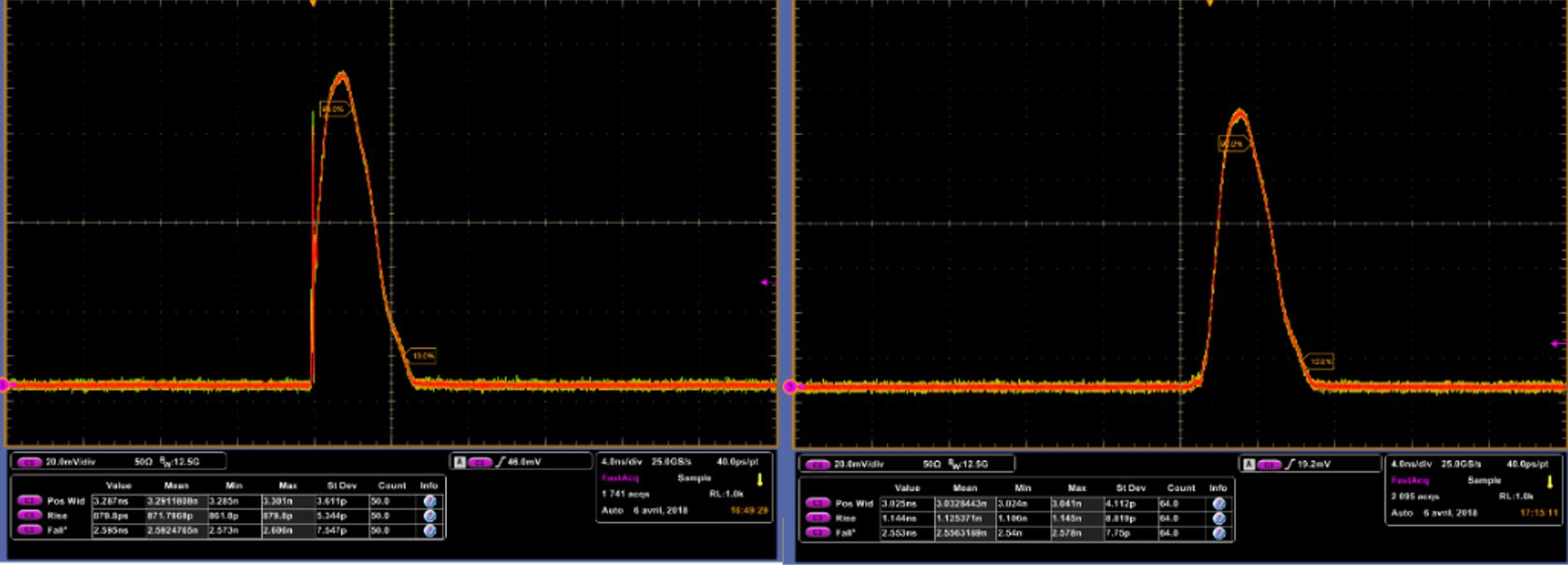Click channel 3 ground marker, left scope
Screen dimensions: 1568x565
click(3, 384)
